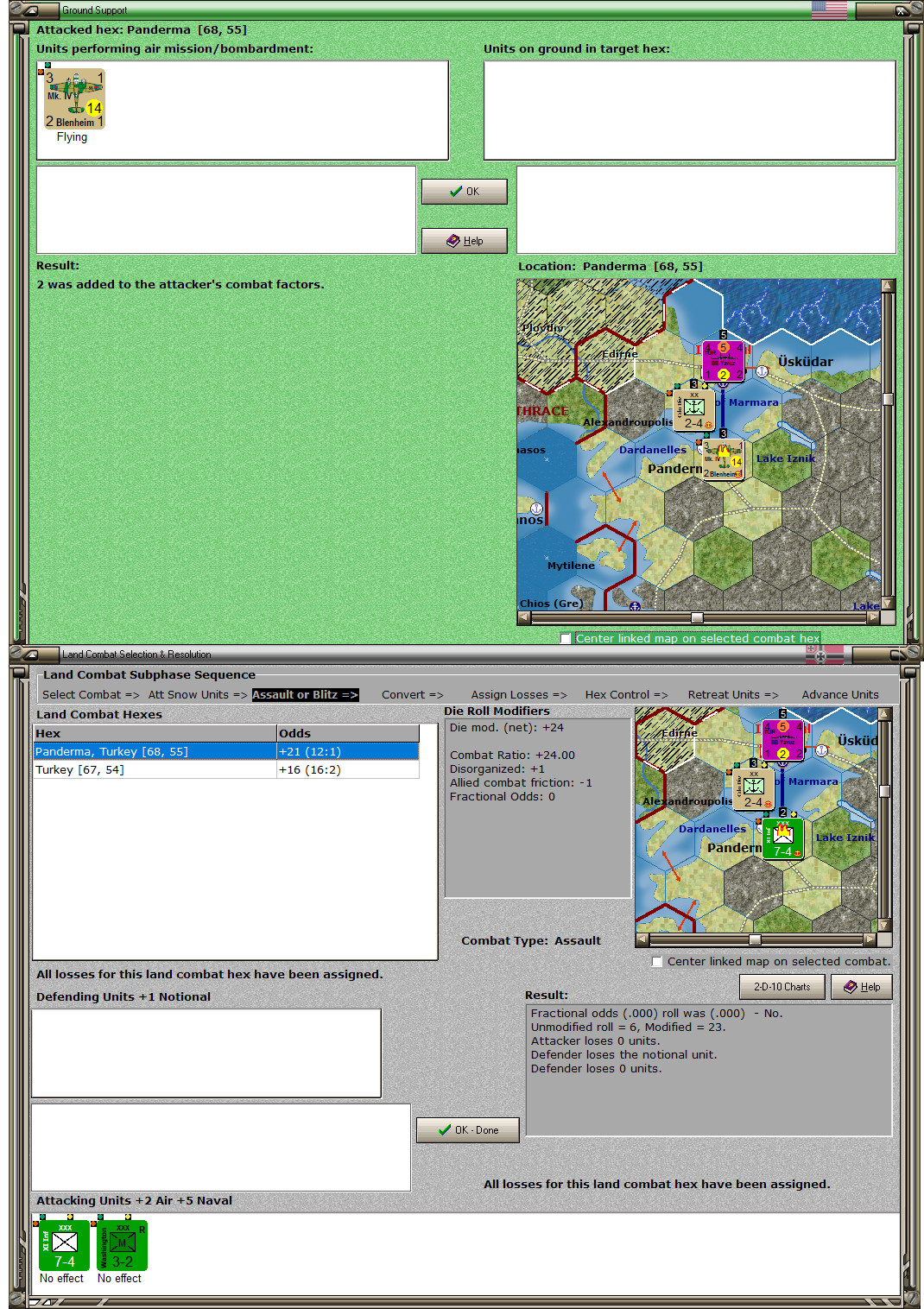
Task: Click the down arrow of Land Combat map scrollbar
Action: point(884,926)
